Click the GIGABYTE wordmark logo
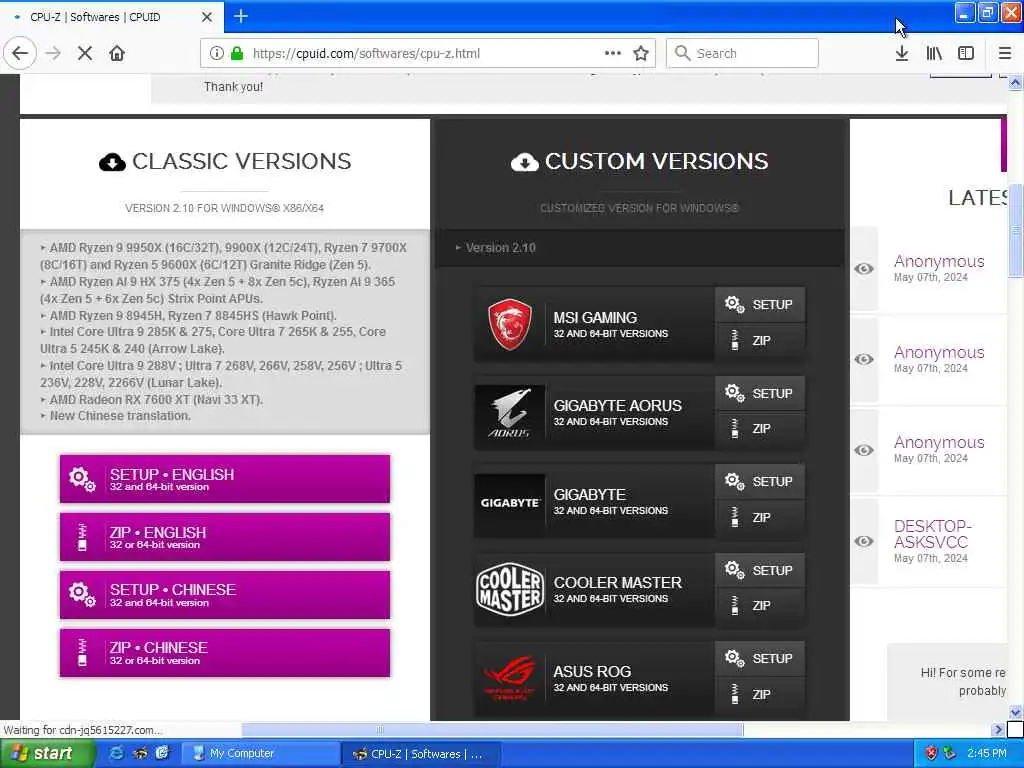Image resolution: width=1024 pixels, height=768 pixels. [509, 503]
